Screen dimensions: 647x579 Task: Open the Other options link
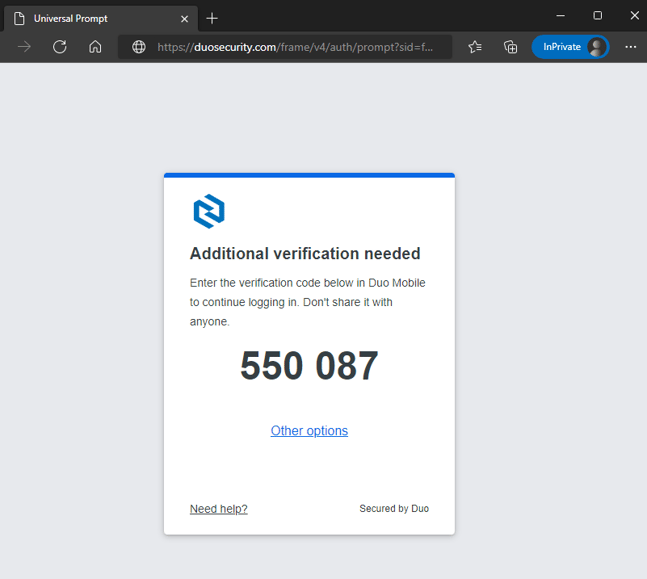pos(309,430)
